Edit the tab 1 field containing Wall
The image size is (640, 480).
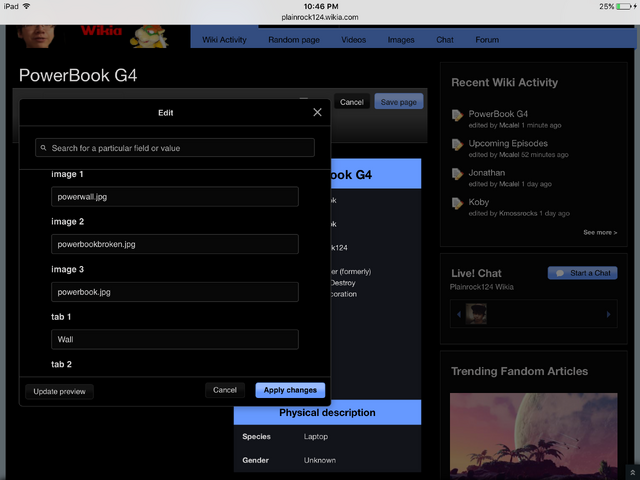[175, 339]
